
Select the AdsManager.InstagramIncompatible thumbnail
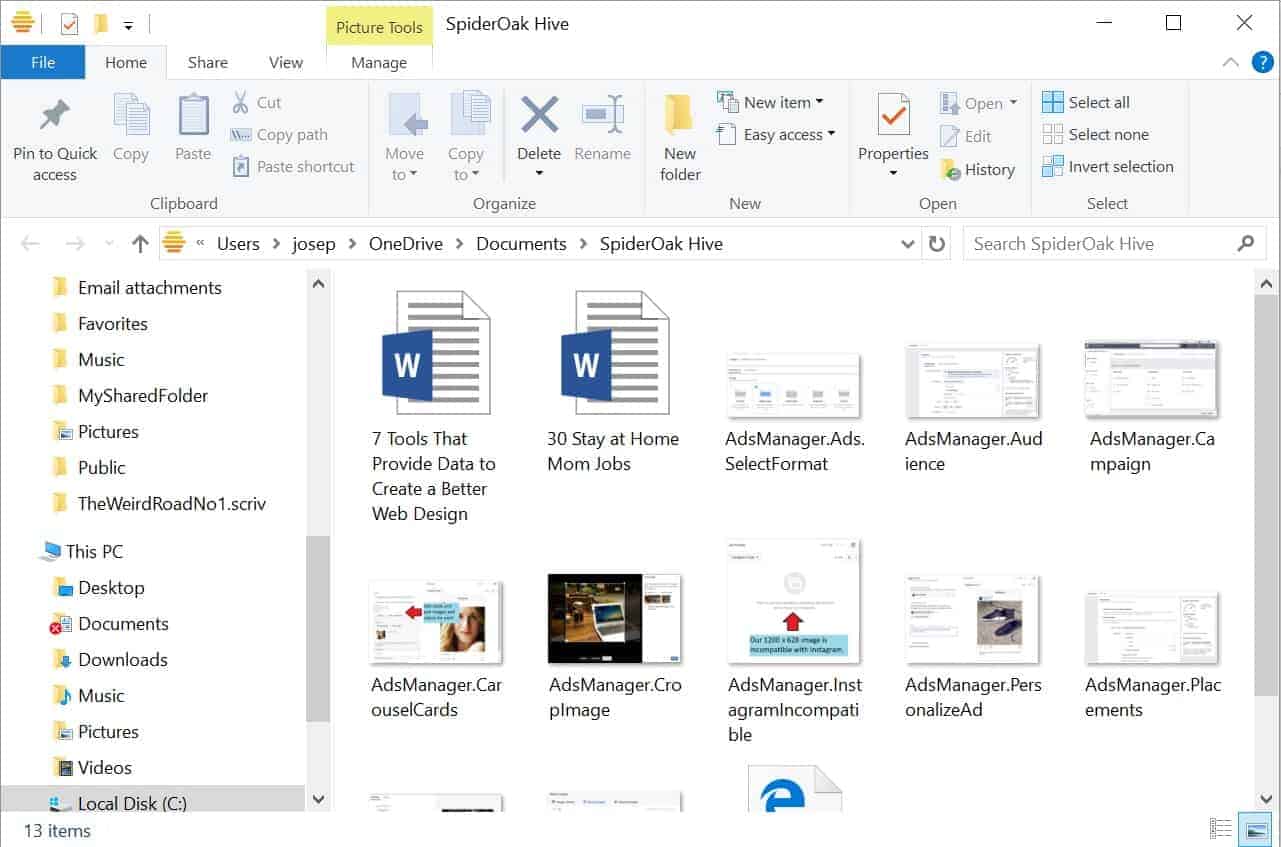[795, 642]
